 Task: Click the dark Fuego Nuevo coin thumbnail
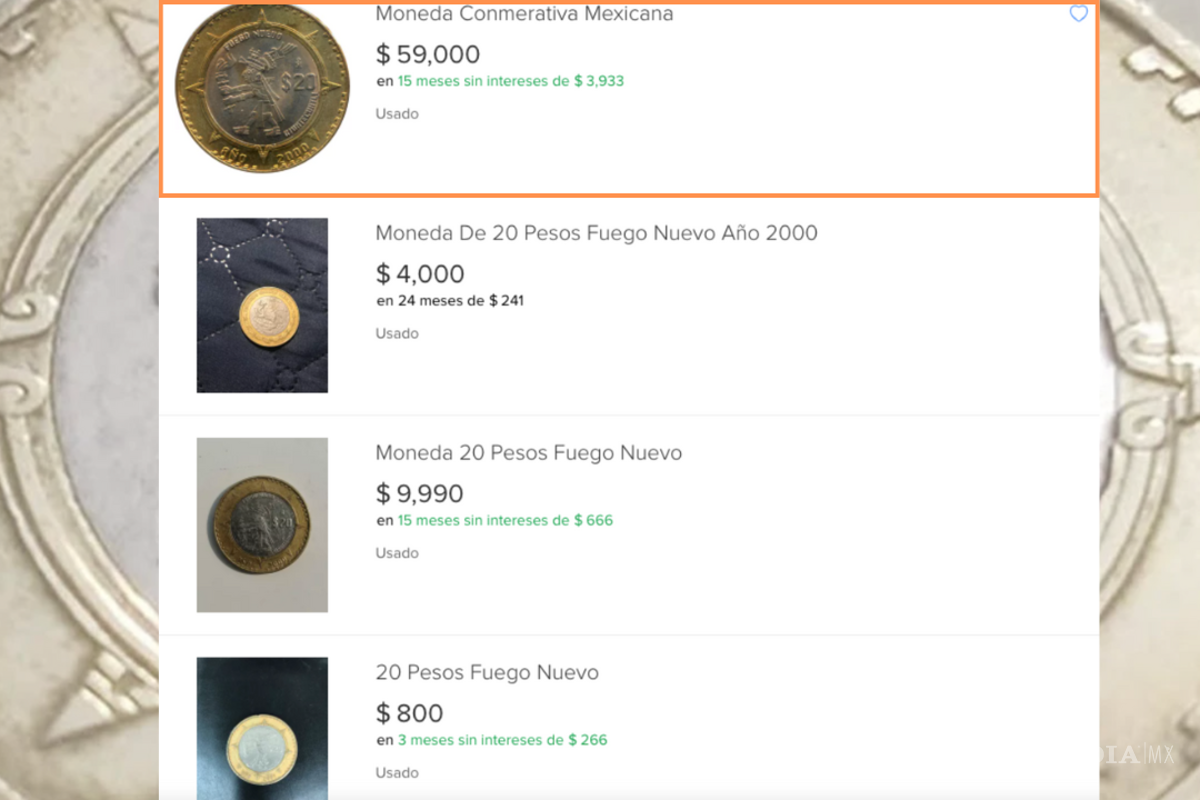coord(262,524)
